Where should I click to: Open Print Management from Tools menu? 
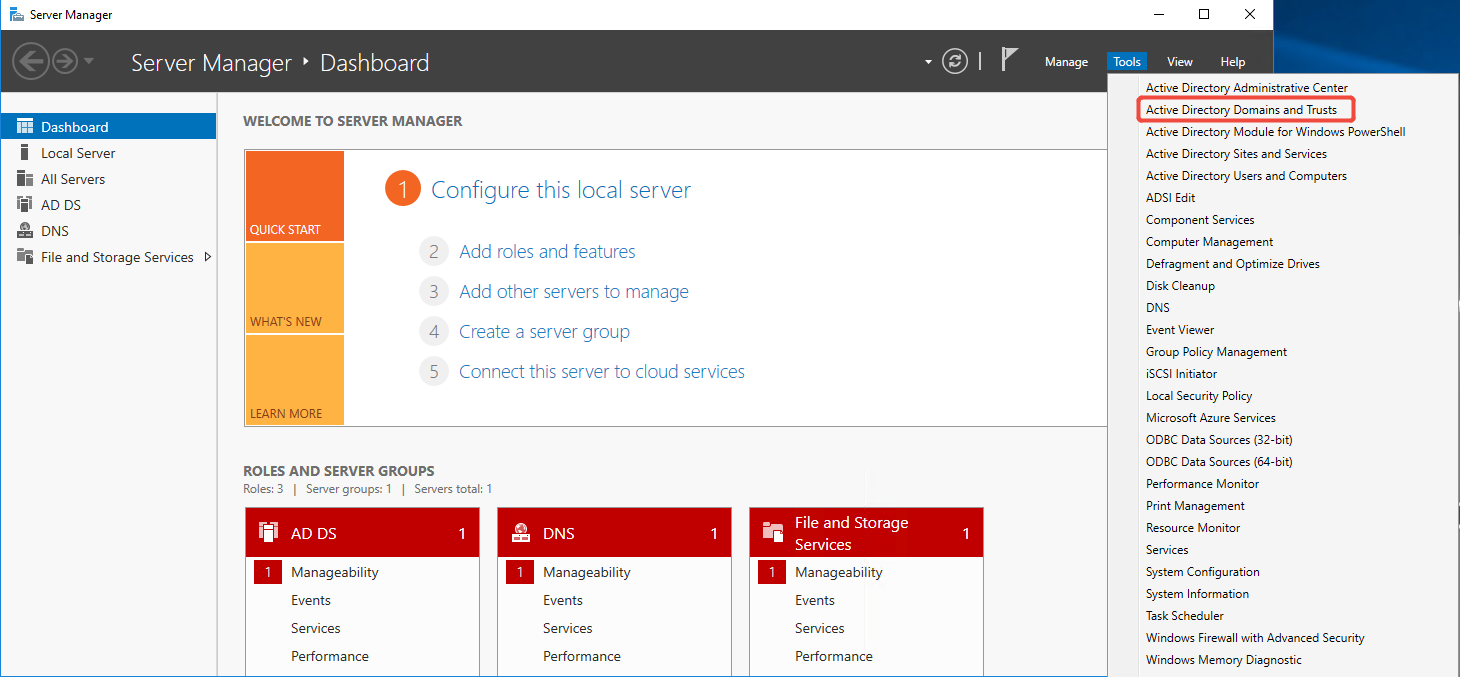click(1195, 506)
